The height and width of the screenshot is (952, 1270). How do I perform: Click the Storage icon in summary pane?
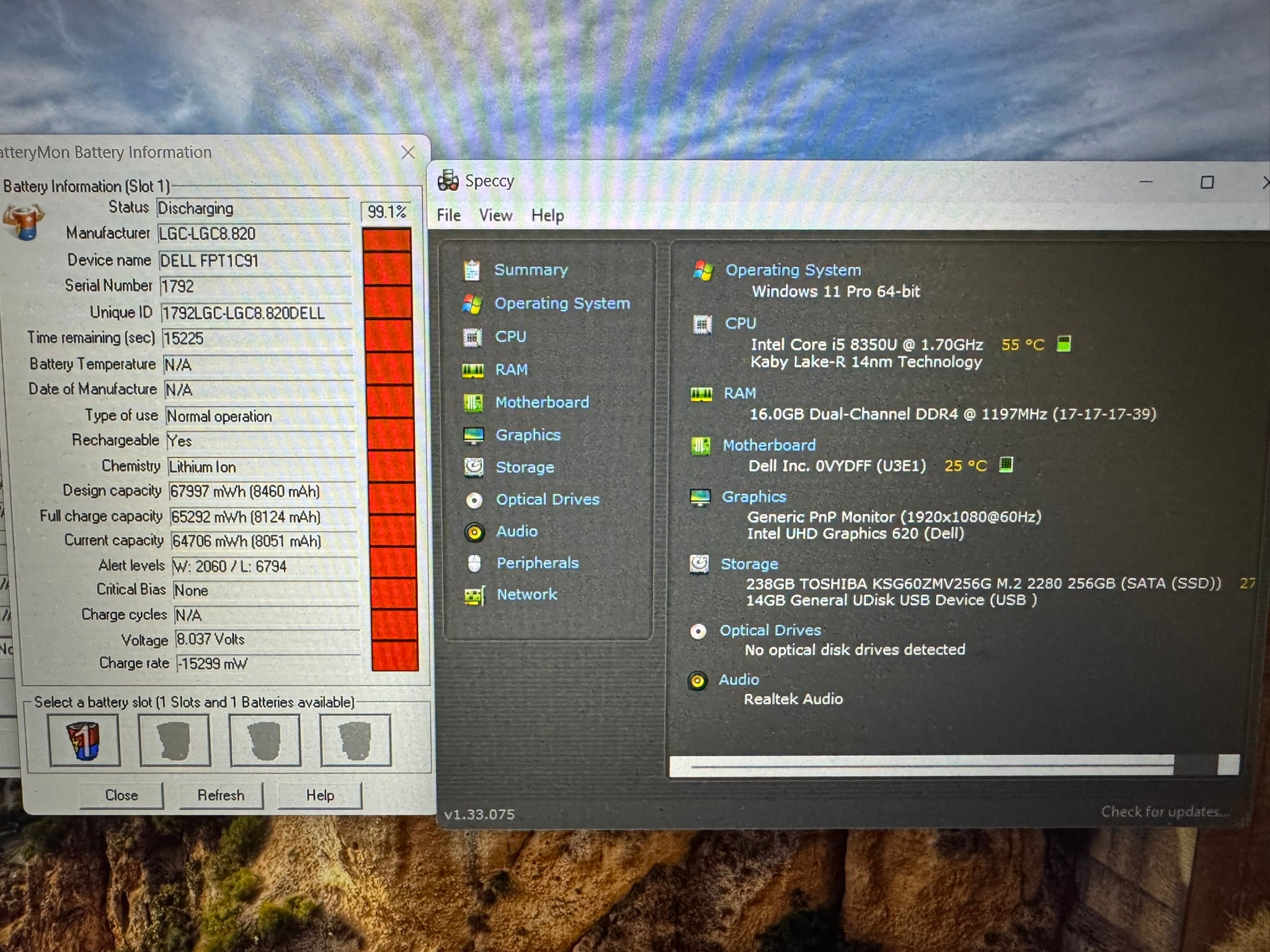click(x=699, y=564)
